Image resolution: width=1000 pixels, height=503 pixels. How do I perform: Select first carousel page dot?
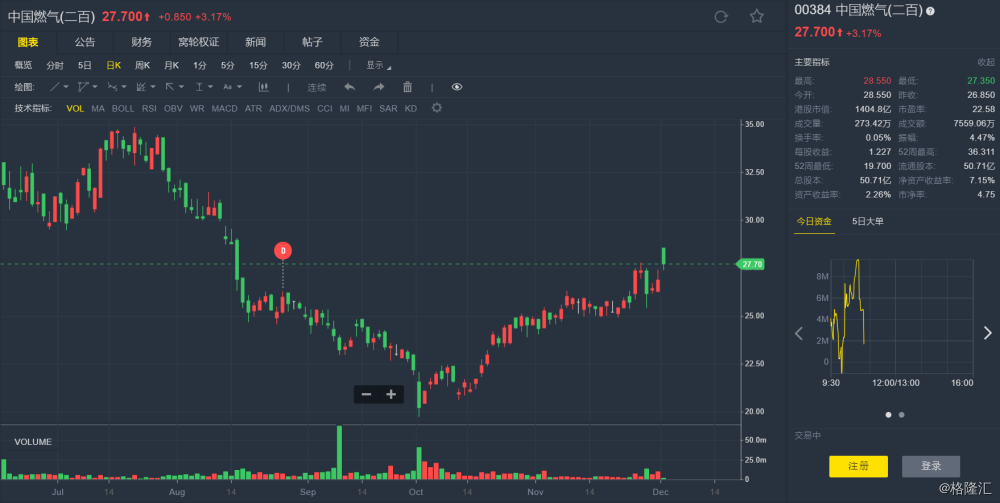coord(888,414)
